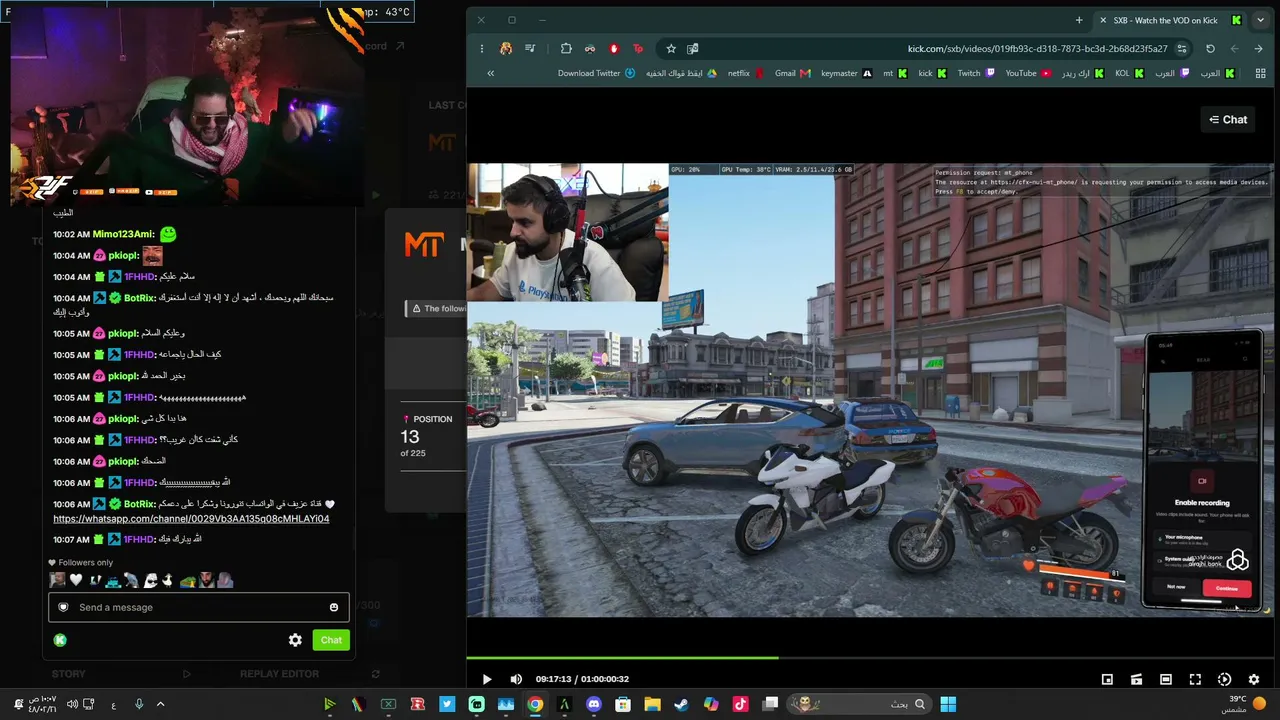Select the REPLAY EDITOR tab
The height and width of the screenshot is (720, 1280).
click(x=279, y=674)
